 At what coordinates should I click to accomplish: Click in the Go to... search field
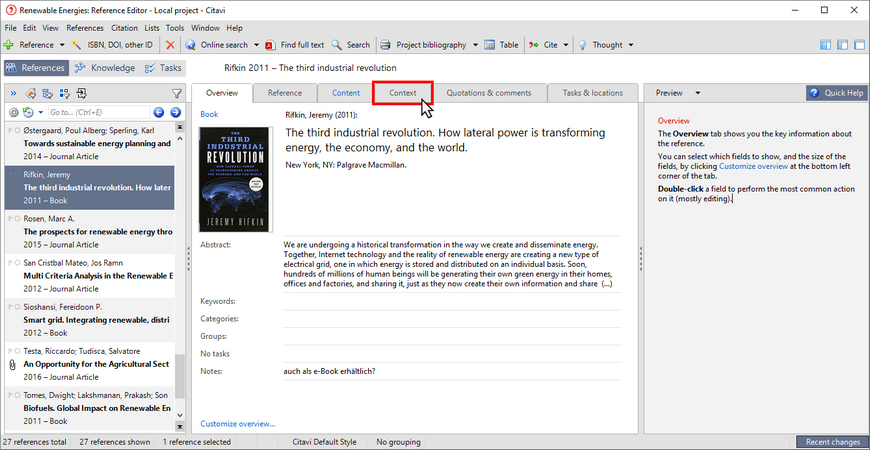[99, 113]
